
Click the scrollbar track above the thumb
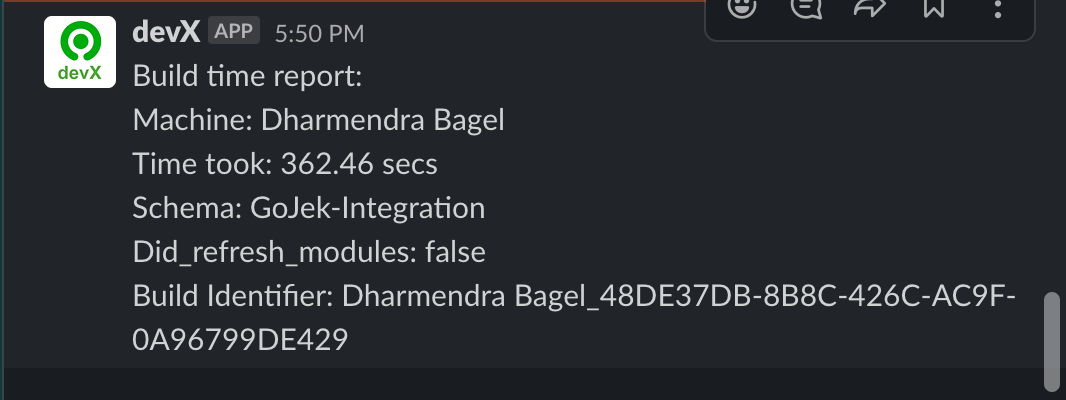(1052, 146)
